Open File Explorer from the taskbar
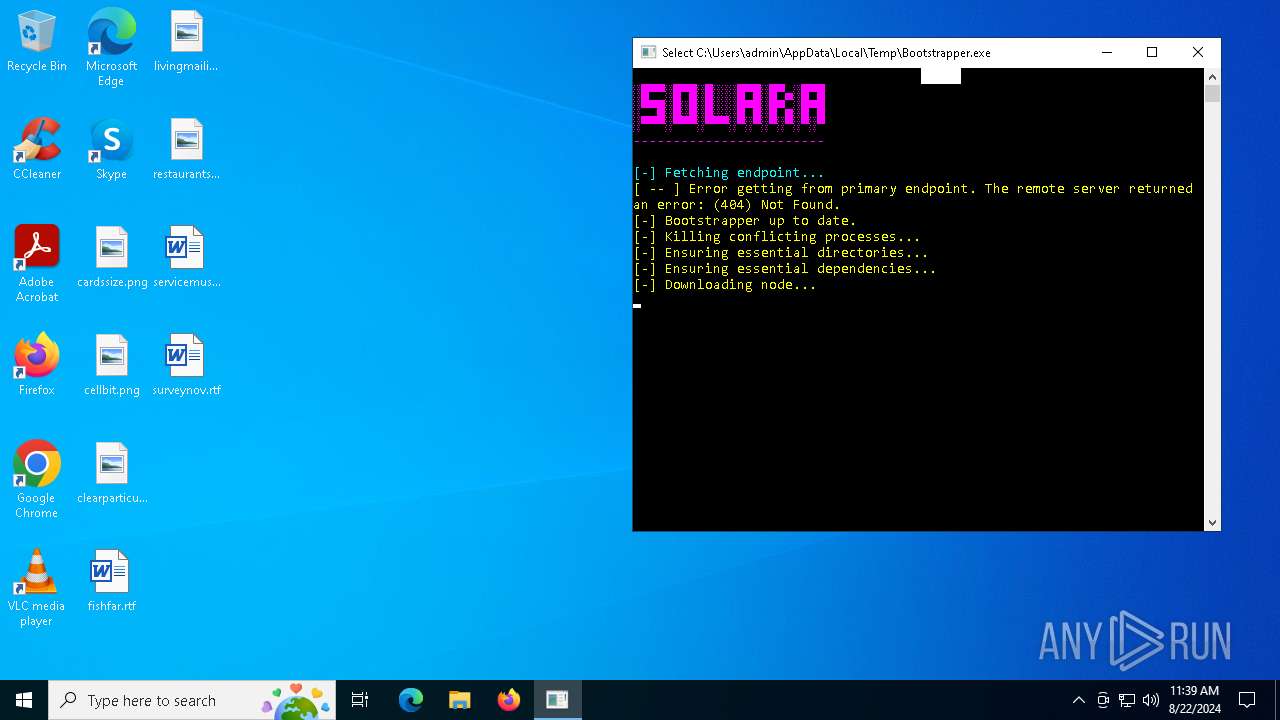The height and width of the screenshot is (720, 1280). pos(460,700)
